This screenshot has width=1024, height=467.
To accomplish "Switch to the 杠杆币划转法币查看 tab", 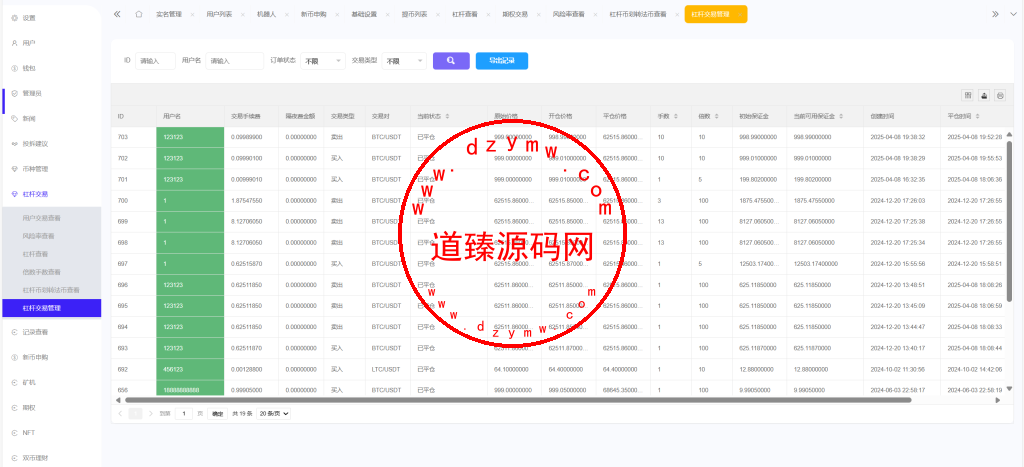I will click(637, 14).
